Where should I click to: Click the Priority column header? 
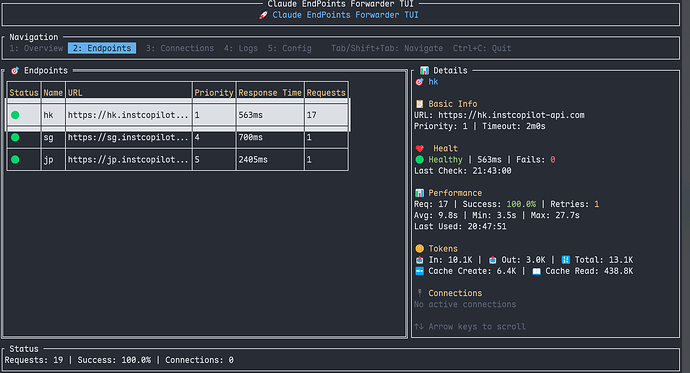click(x=214, y=93)
